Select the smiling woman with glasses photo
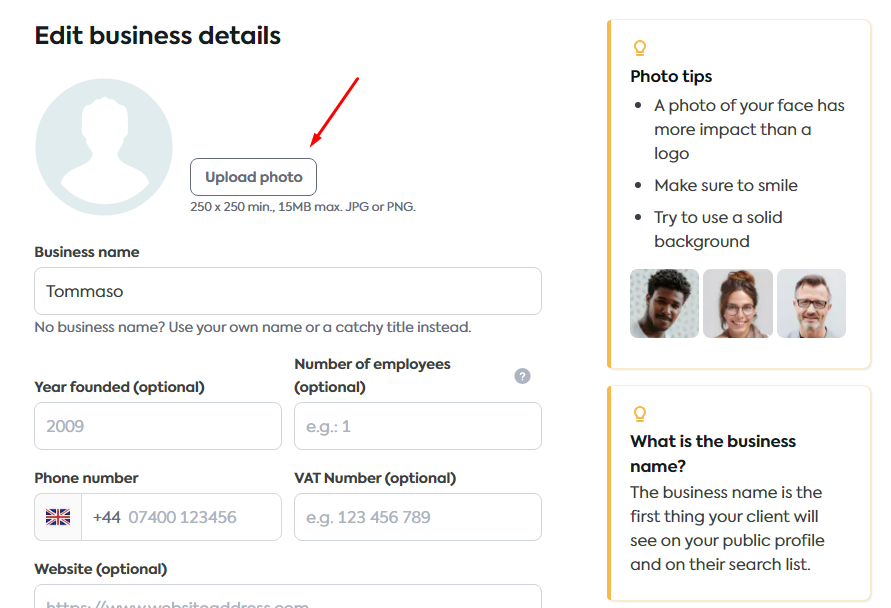Screen dimensions: 891x608 pos(737,303)
